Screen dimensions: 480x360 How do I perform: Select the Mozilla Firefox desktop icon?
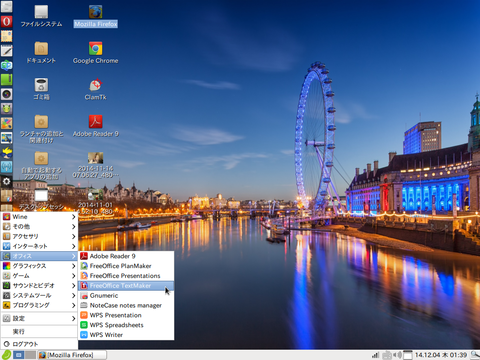(96, 16)
